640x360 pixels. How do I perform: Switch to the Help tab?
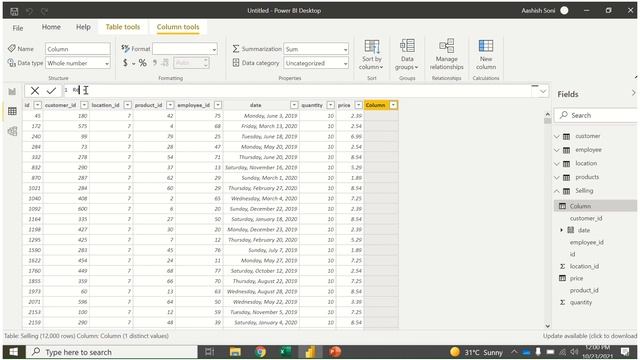(83, 27)
